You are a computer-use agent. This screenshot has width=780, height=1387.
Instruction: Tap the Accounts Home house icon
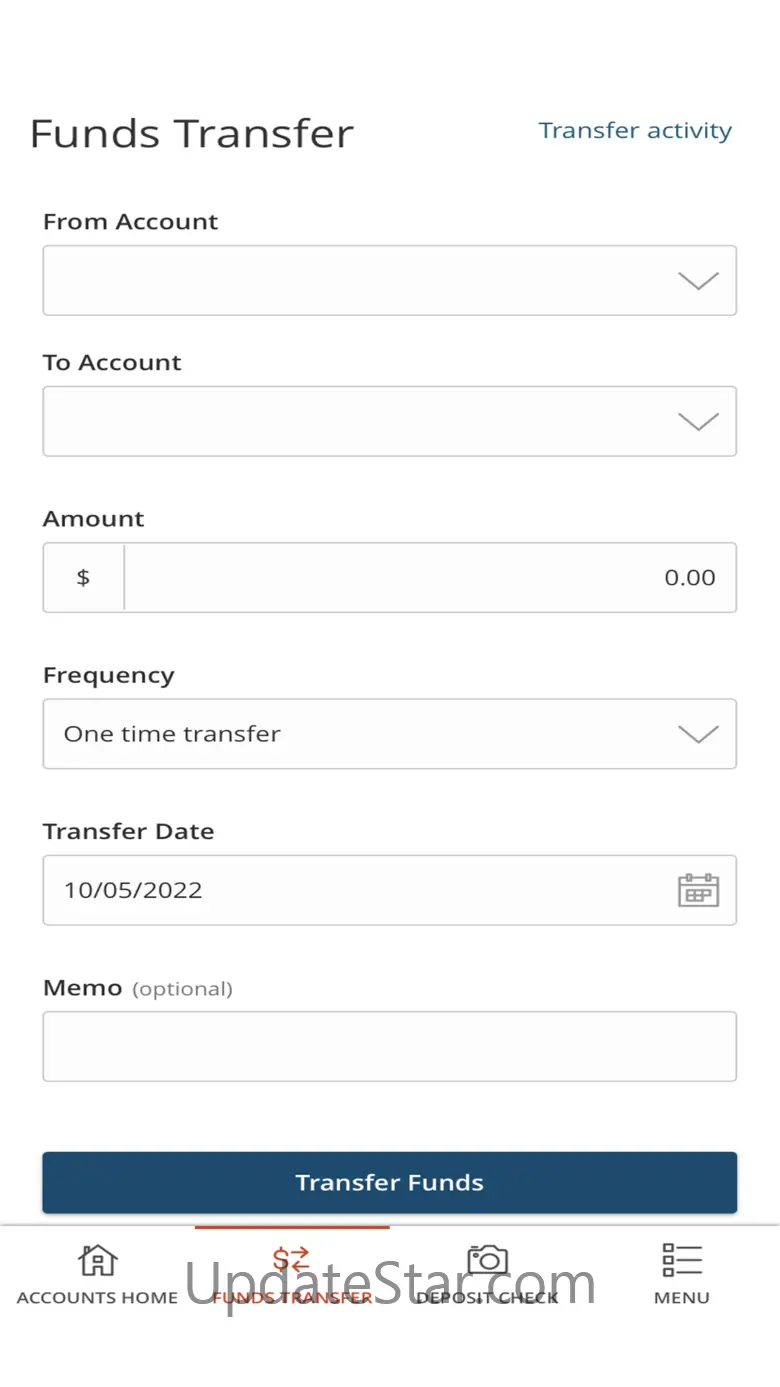click(x=97, y=1261)
